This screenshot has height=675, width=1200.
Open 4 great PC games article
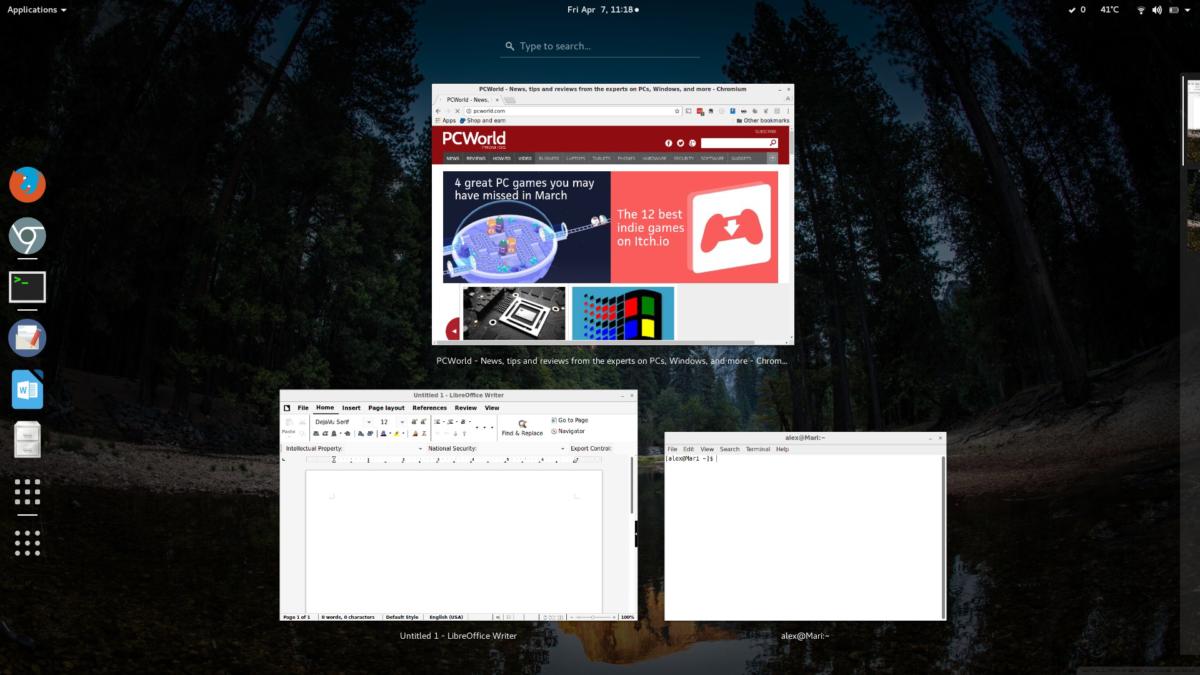(x=527, y=227)
